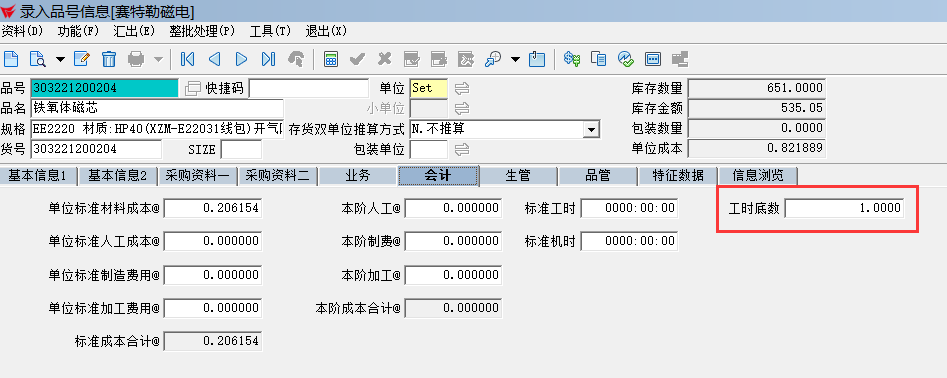Open the 工具(T) menu
Image resolution: width=947 pixels, height=378 pixels.
pos(270,31)
